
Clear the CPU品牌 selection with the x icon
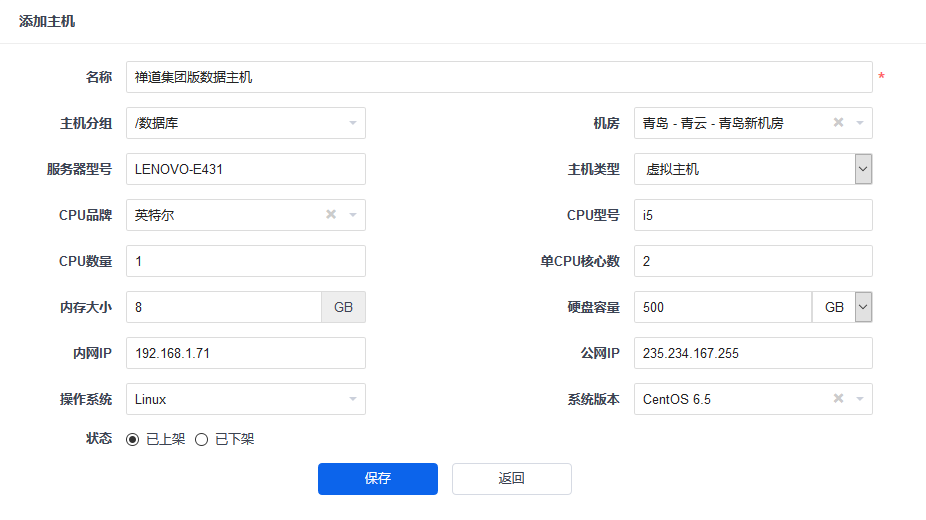coord(331,214)
